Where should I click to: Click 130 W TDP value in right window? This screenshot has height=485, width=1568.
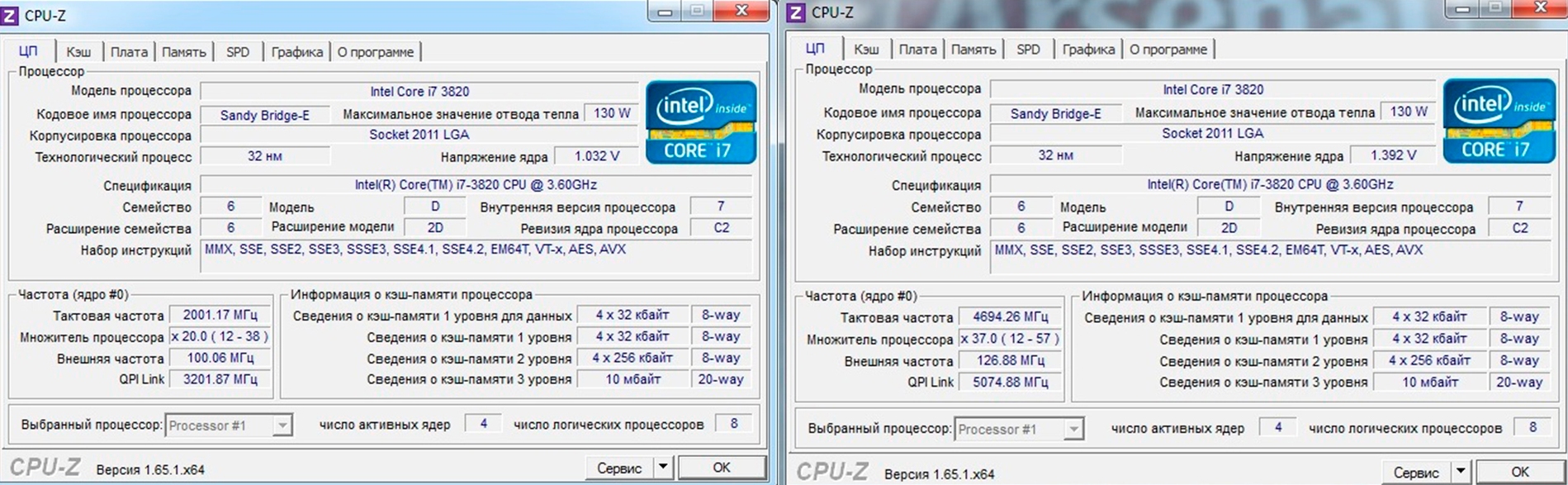1409,111
